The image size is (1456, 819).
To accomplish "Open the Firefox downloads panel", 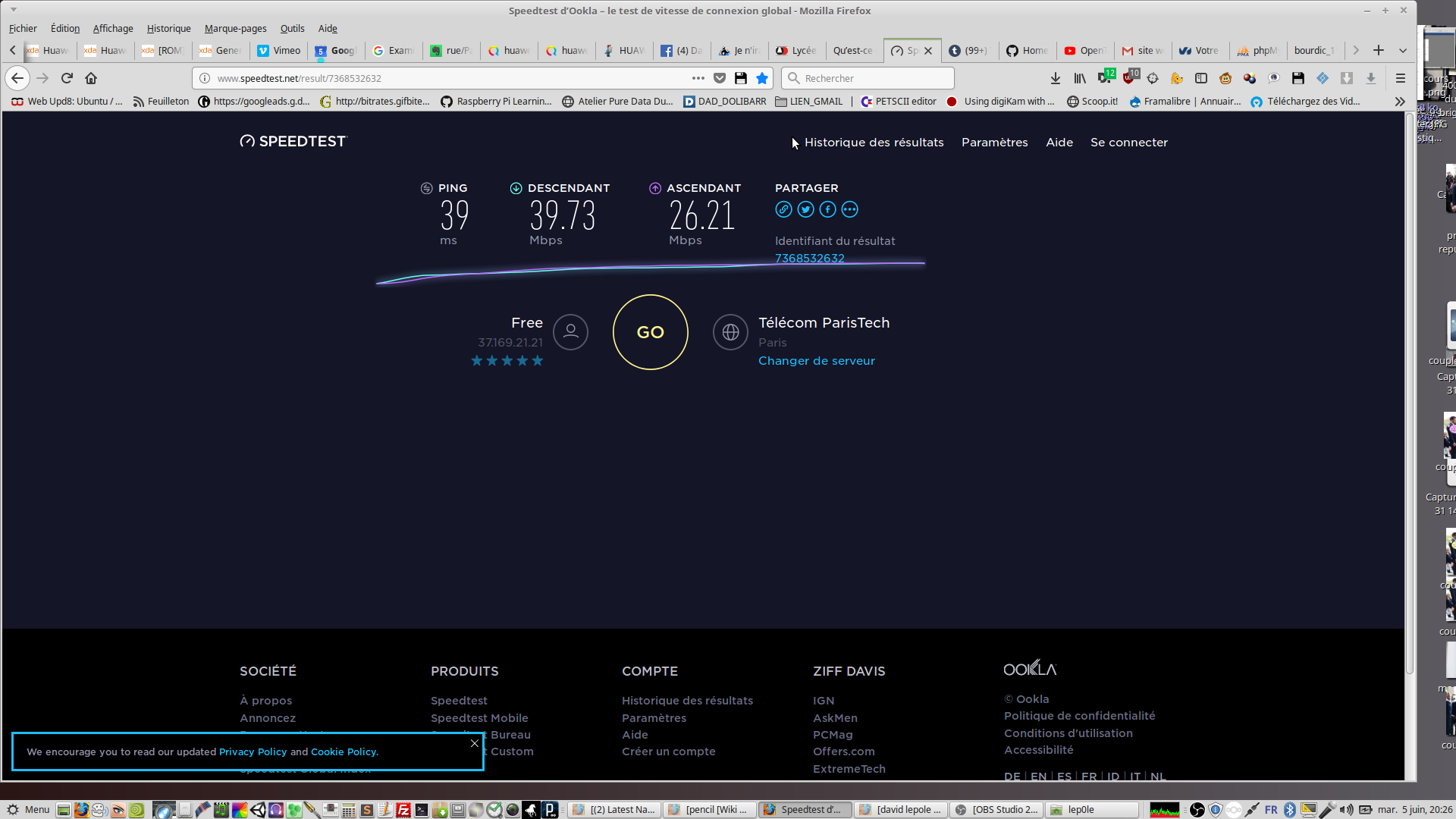I will pyautogui.click(x=1055, y=78).
